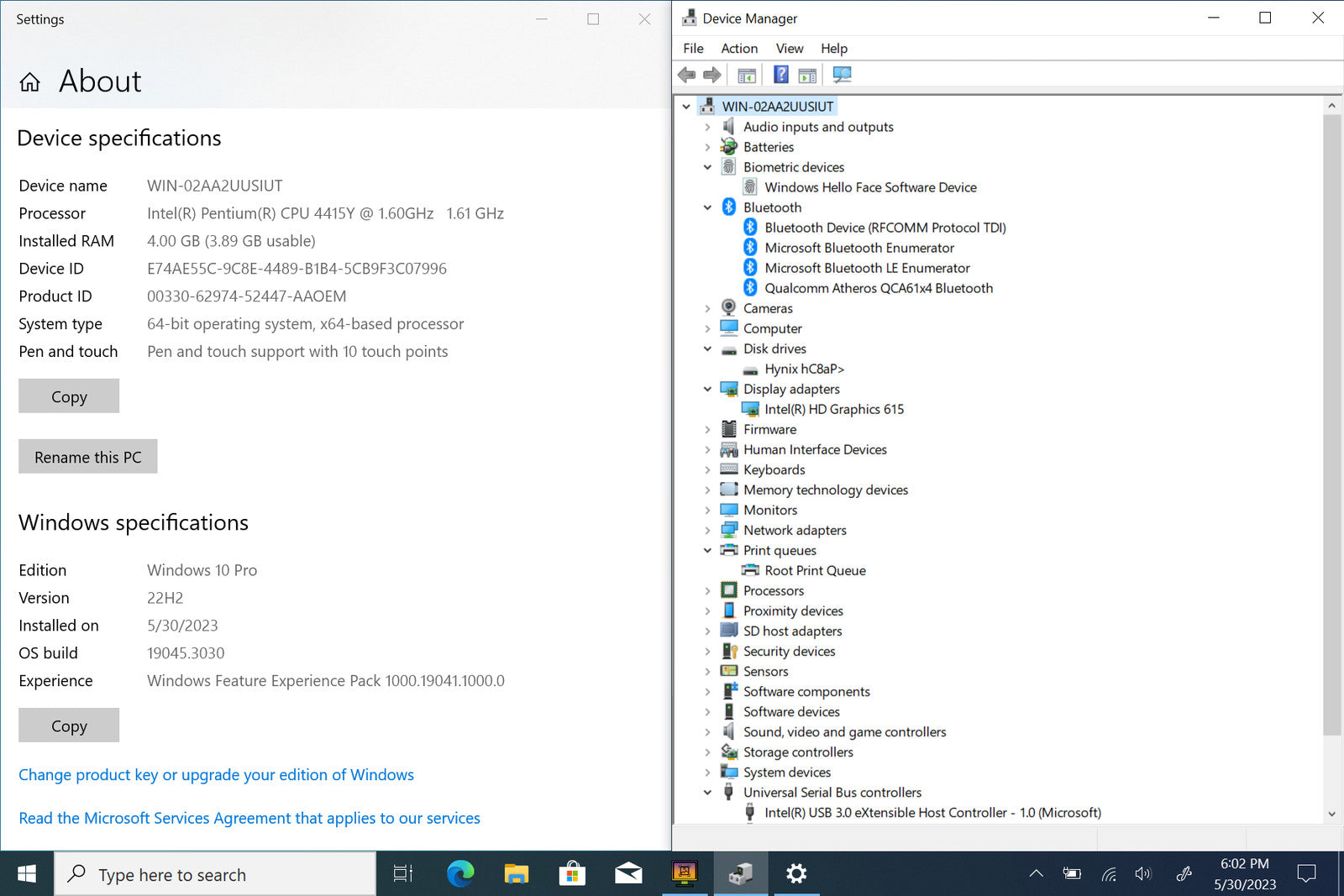Open the Wi-Fi network tray icon

pyautogui.click(x=1109, y=874)
